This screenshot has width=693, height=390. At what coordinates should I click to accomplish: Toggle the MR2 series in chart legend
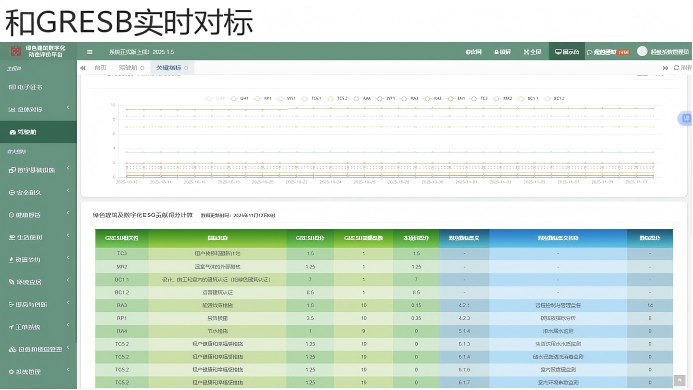[503, 99]
